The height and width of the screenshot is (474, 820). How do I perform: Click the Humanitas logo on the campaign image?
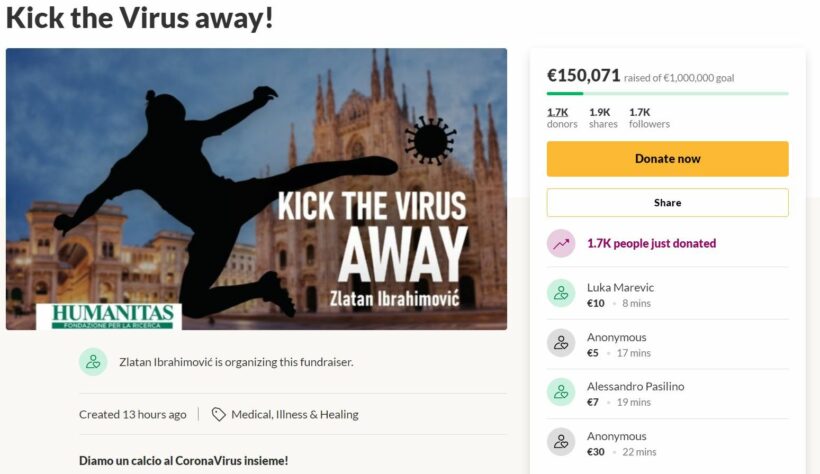113,316
